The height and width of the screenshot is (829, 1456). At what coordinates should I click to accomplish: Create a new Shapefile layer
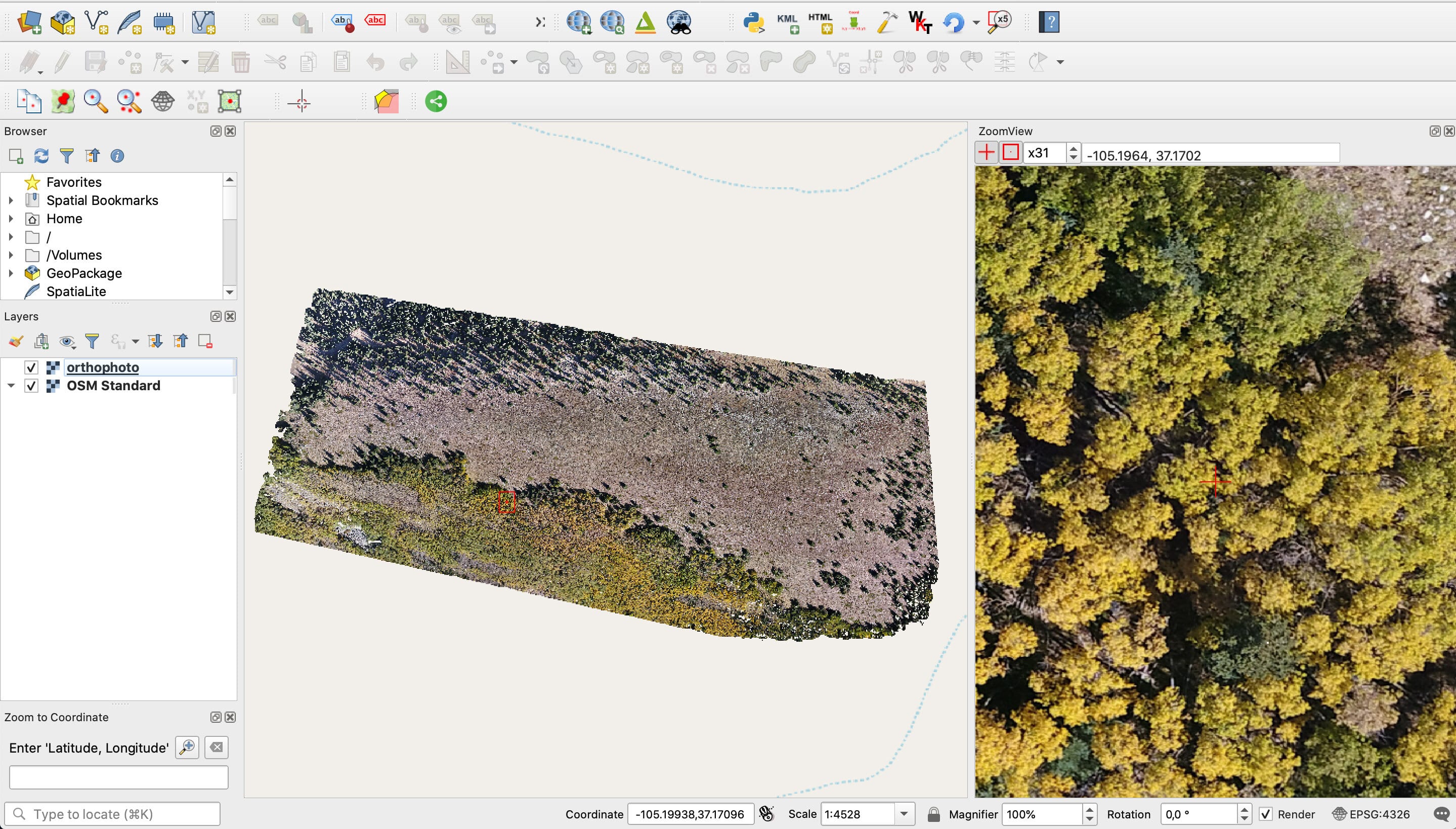point(96,22)
